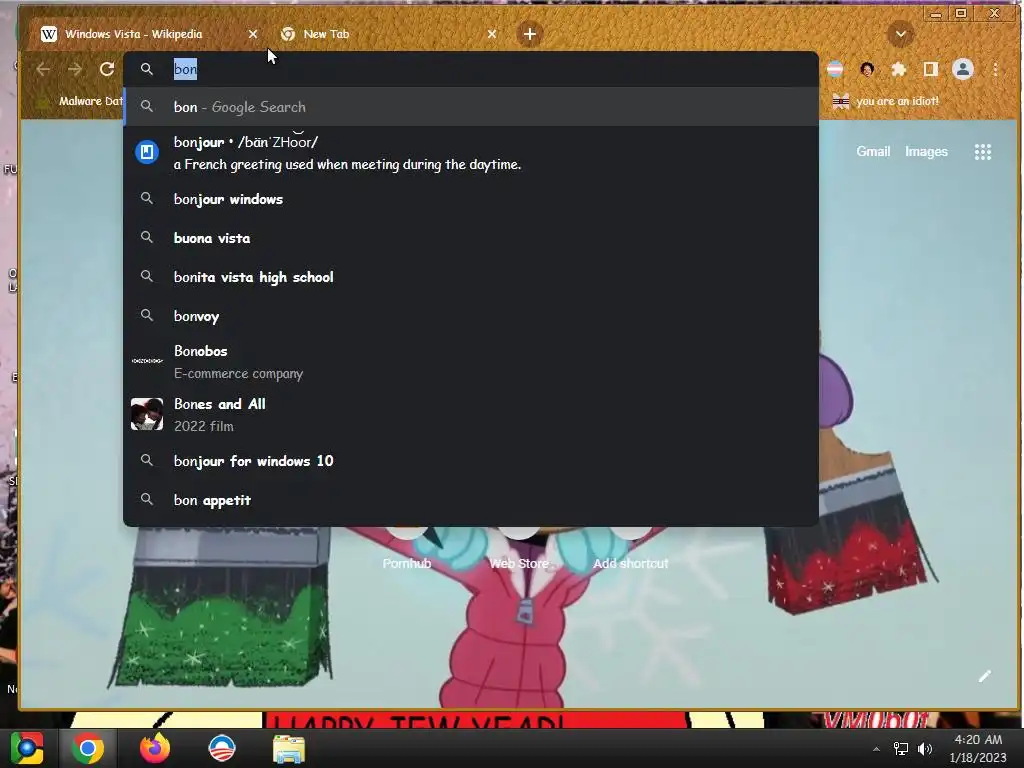Viewport: 1024px width, 768px height.
Task: Open the Images link
Action: tap(926, 152)
